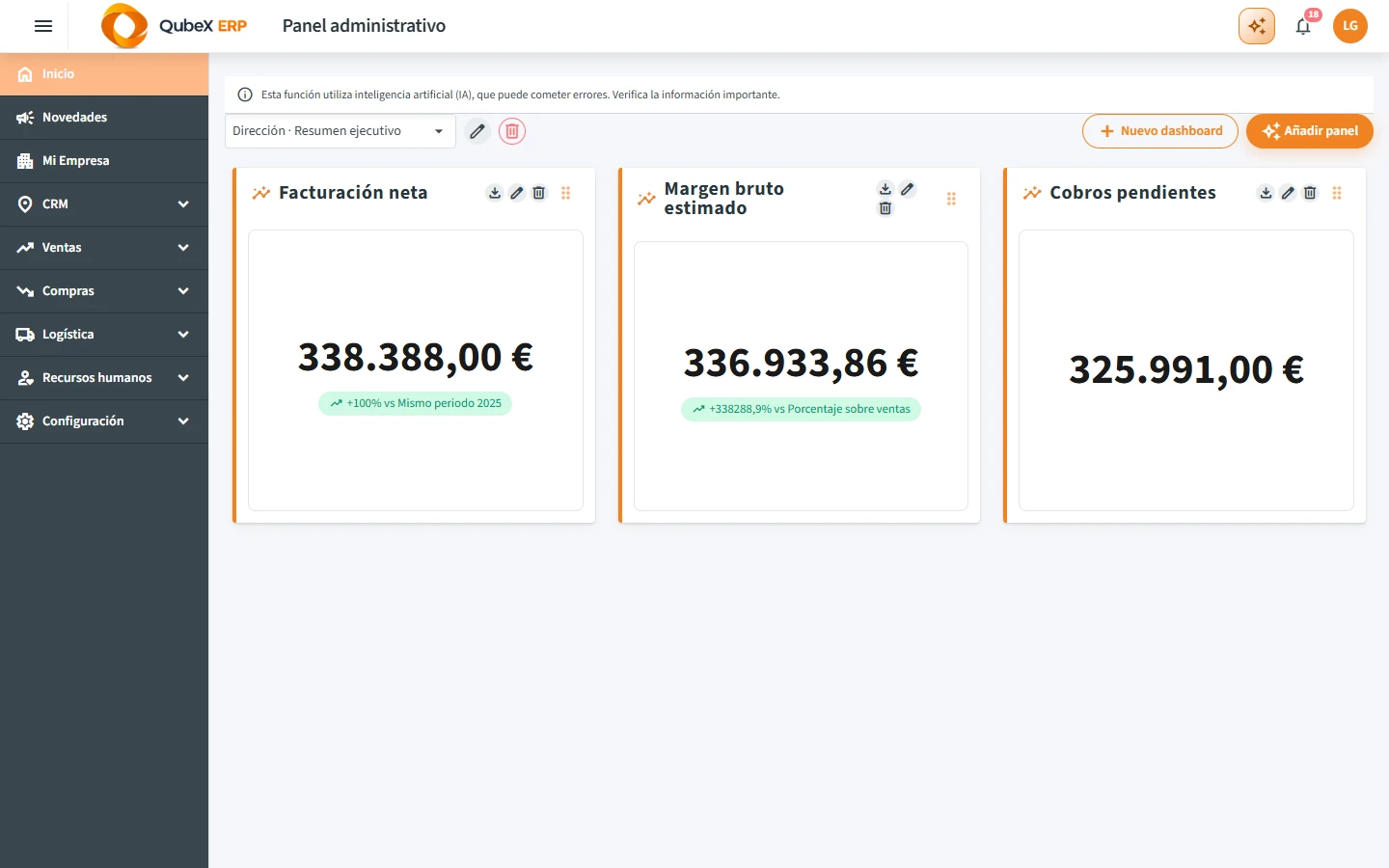
Task: Grab the Cobros pendientes drag handle
Action: coord(1337,193)
